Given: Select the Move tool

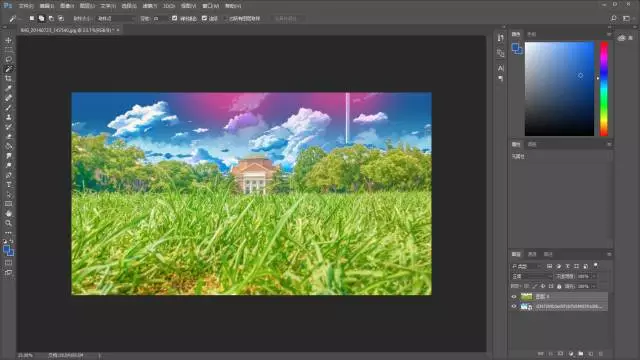Looking at the screenshot, I should (9, 40).
